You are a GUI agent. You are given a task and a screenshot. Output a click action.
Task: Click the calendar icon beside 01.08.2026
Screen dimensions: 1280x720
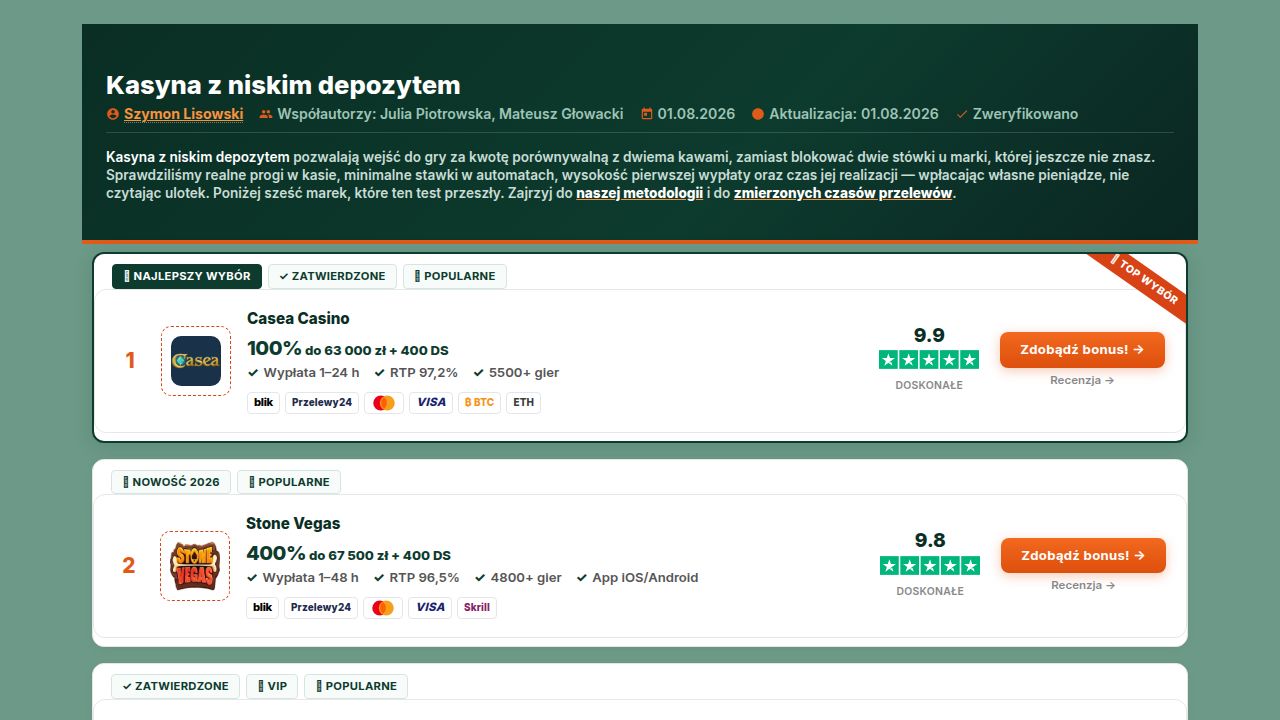tap(647, 114)
